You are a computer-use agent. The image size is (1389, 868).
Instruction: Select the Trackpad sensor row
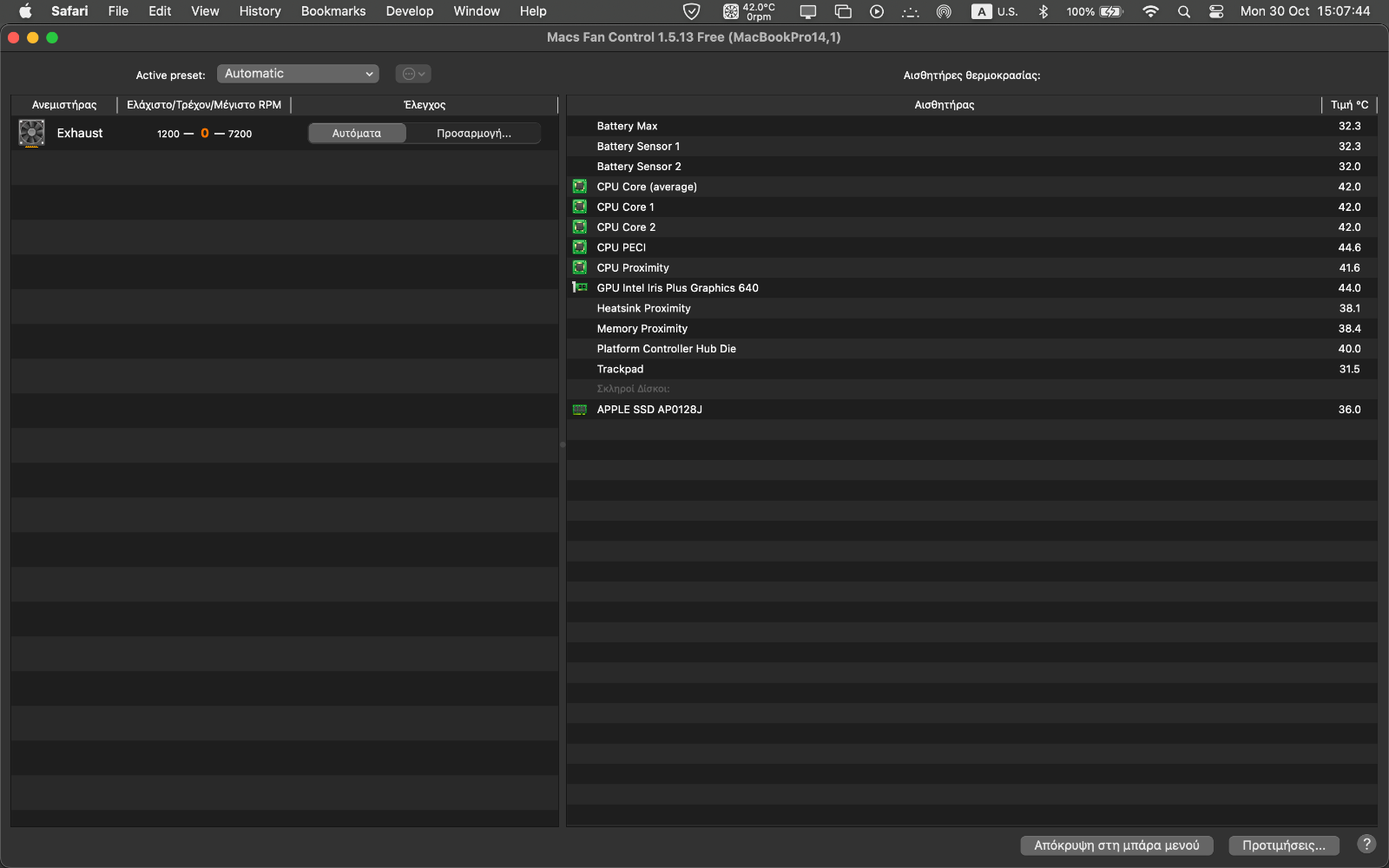[x=972, y=369]
